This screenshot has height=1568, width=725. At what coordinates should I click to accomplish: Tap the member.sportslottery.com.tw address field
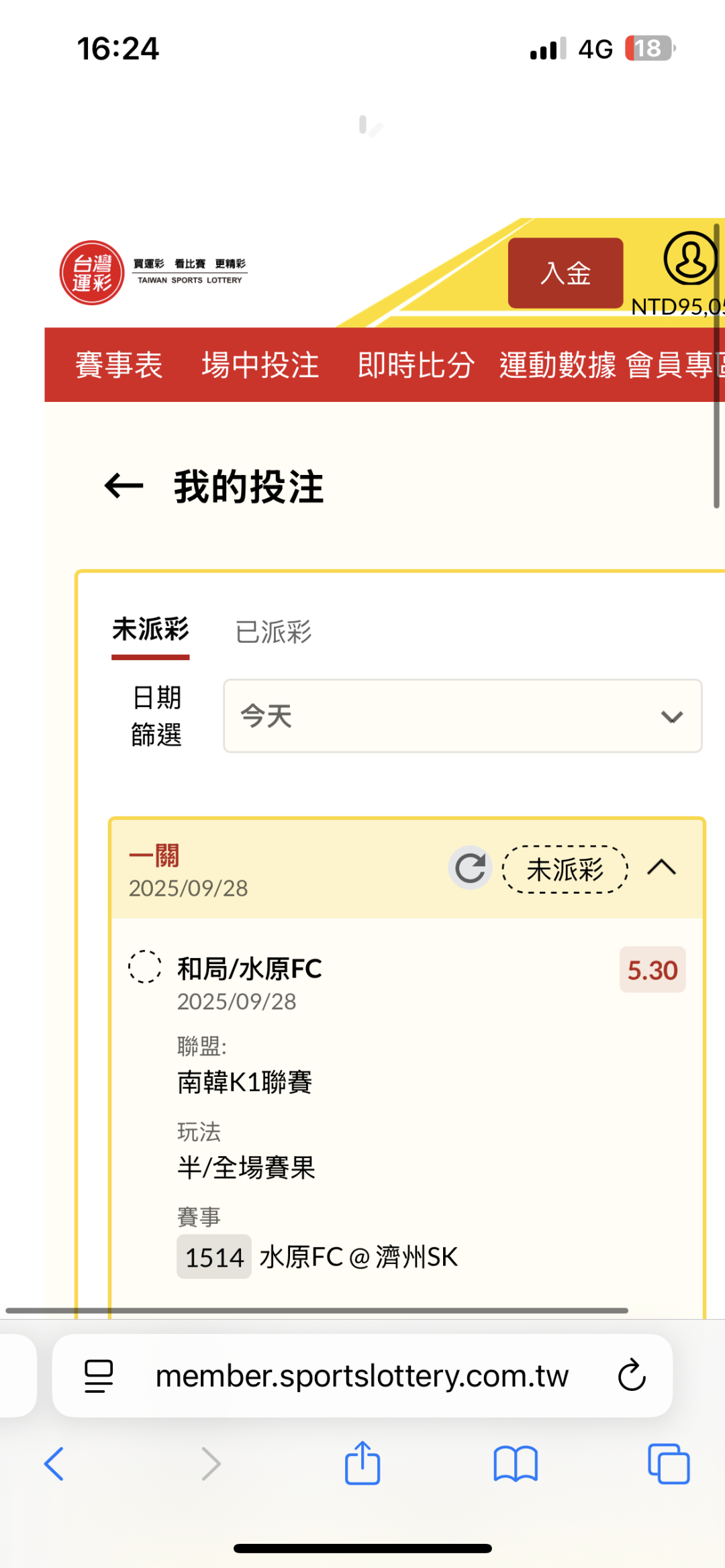click(x=362, y=1375)
